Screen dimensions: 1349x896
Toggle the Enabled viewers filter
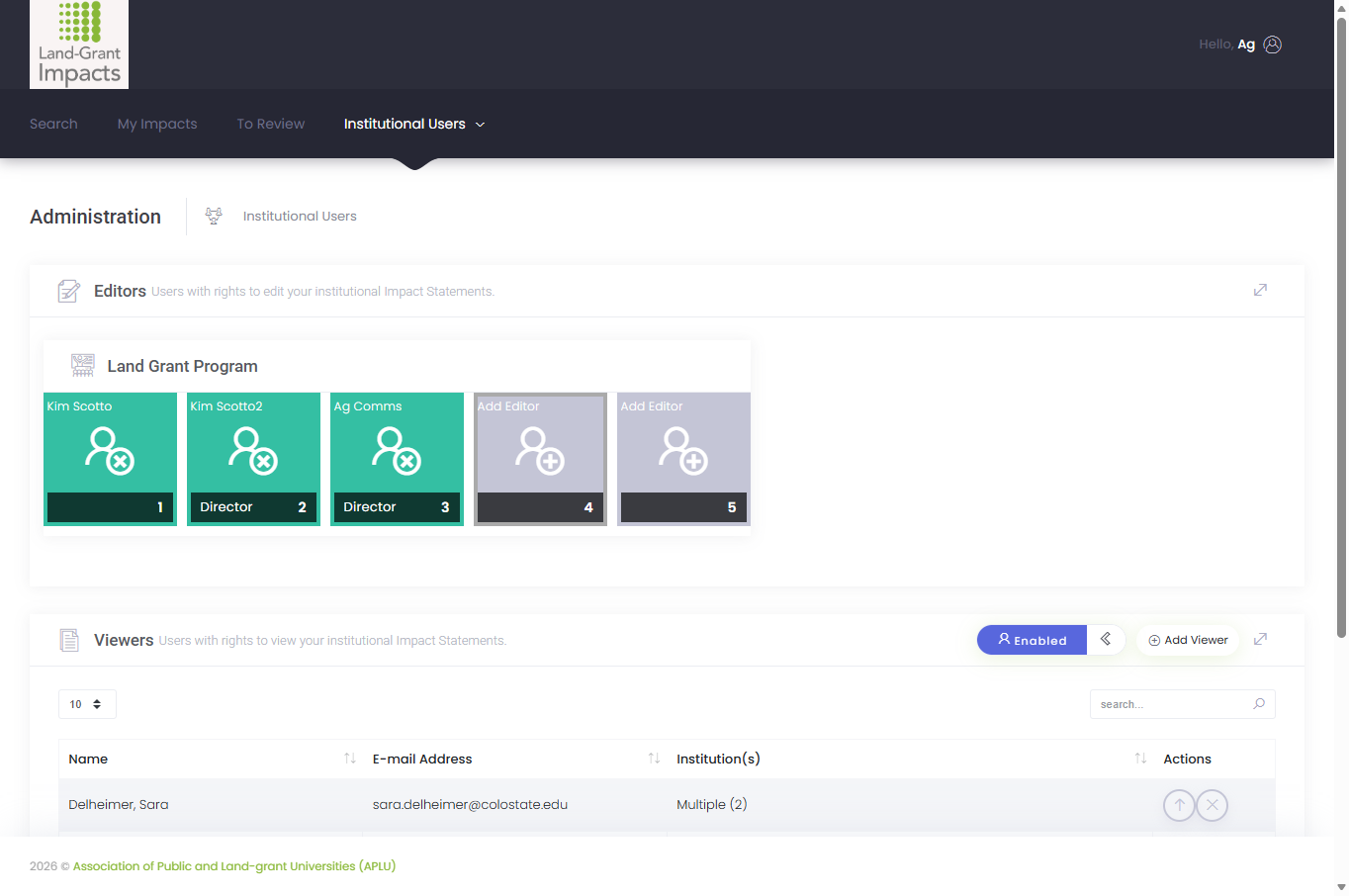tap(1032, 640)
